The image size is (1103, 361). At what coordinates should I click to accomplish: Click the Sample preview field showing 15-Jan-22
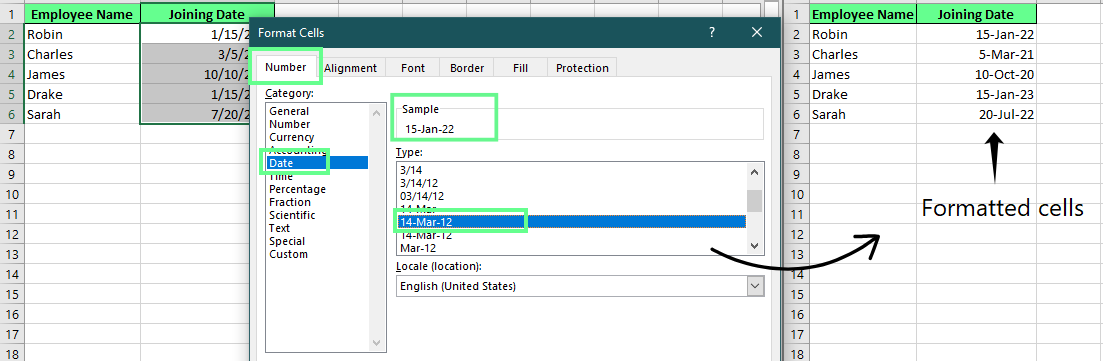coord(580,124)
